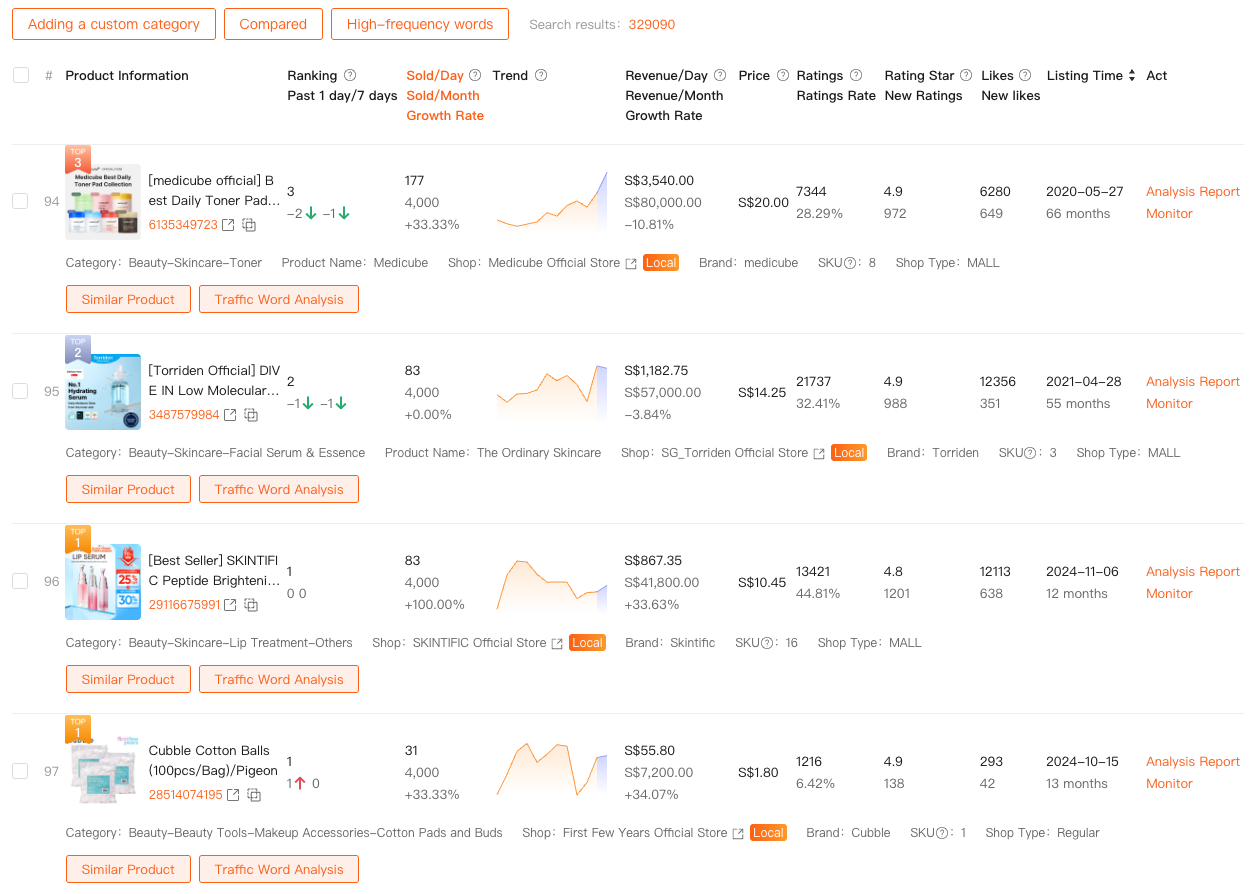
Task: Check the box for row 94 Medicube product
Action: click(20, 201)
